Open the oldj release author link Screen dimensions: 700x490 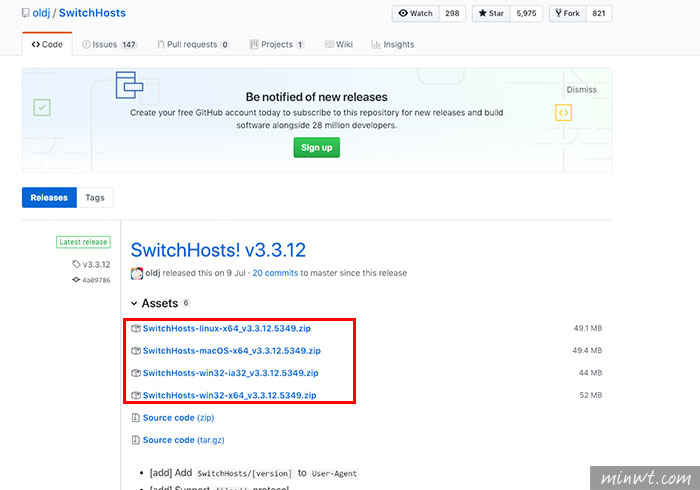coord(153,273)
